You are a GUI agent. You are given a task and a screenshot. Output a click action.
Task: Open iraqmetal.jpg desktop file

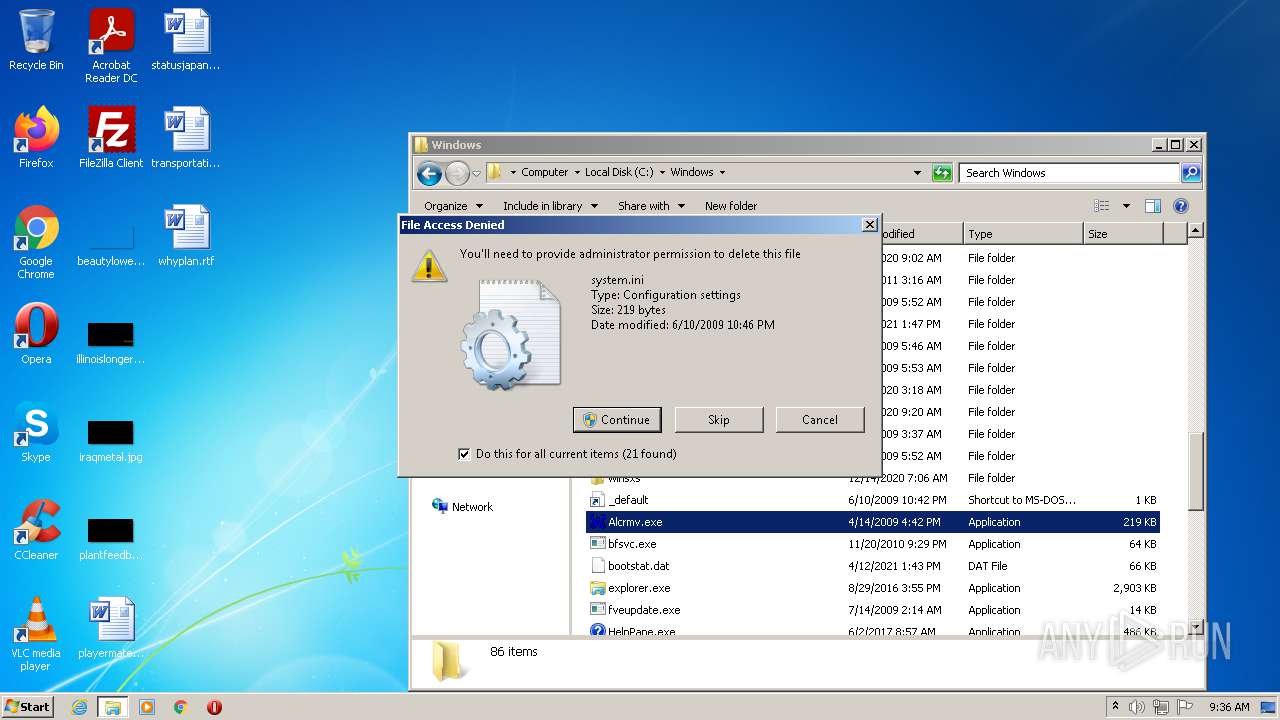(111, 439)
